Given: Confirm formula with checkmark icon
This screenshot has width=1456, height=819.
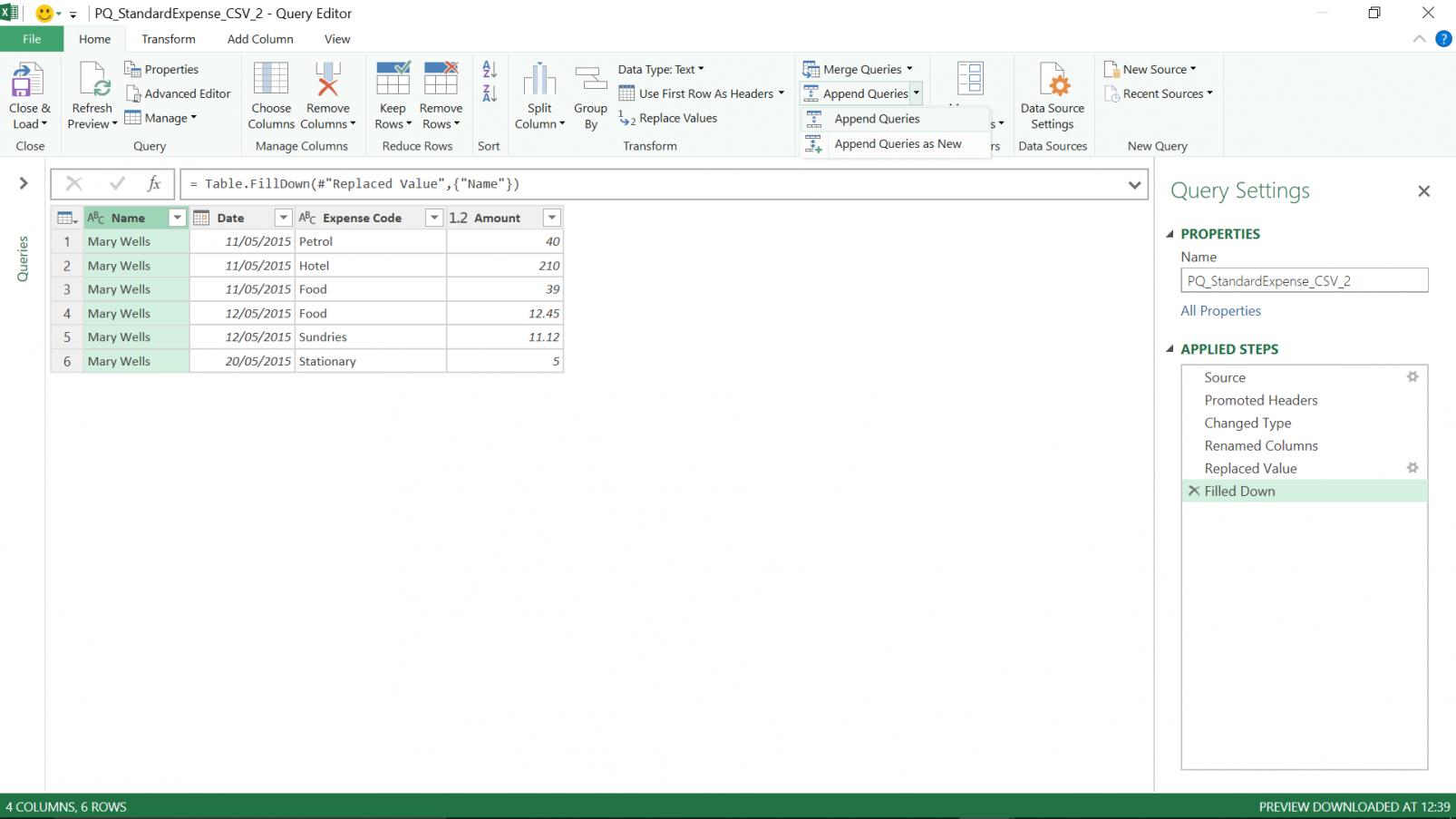Looking at the screenshot, I should (117, 183).
